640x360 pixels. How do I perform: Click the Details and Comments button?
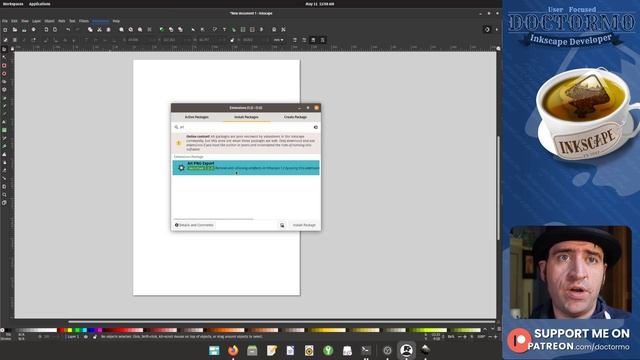tap(194, 225)
